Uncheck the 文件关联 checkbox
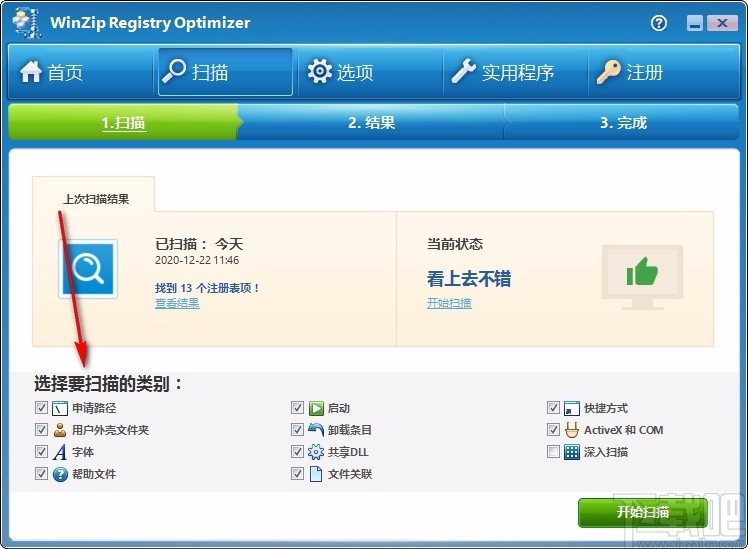The height and width of the screenshot is (549, 748). tap(297, 473)
